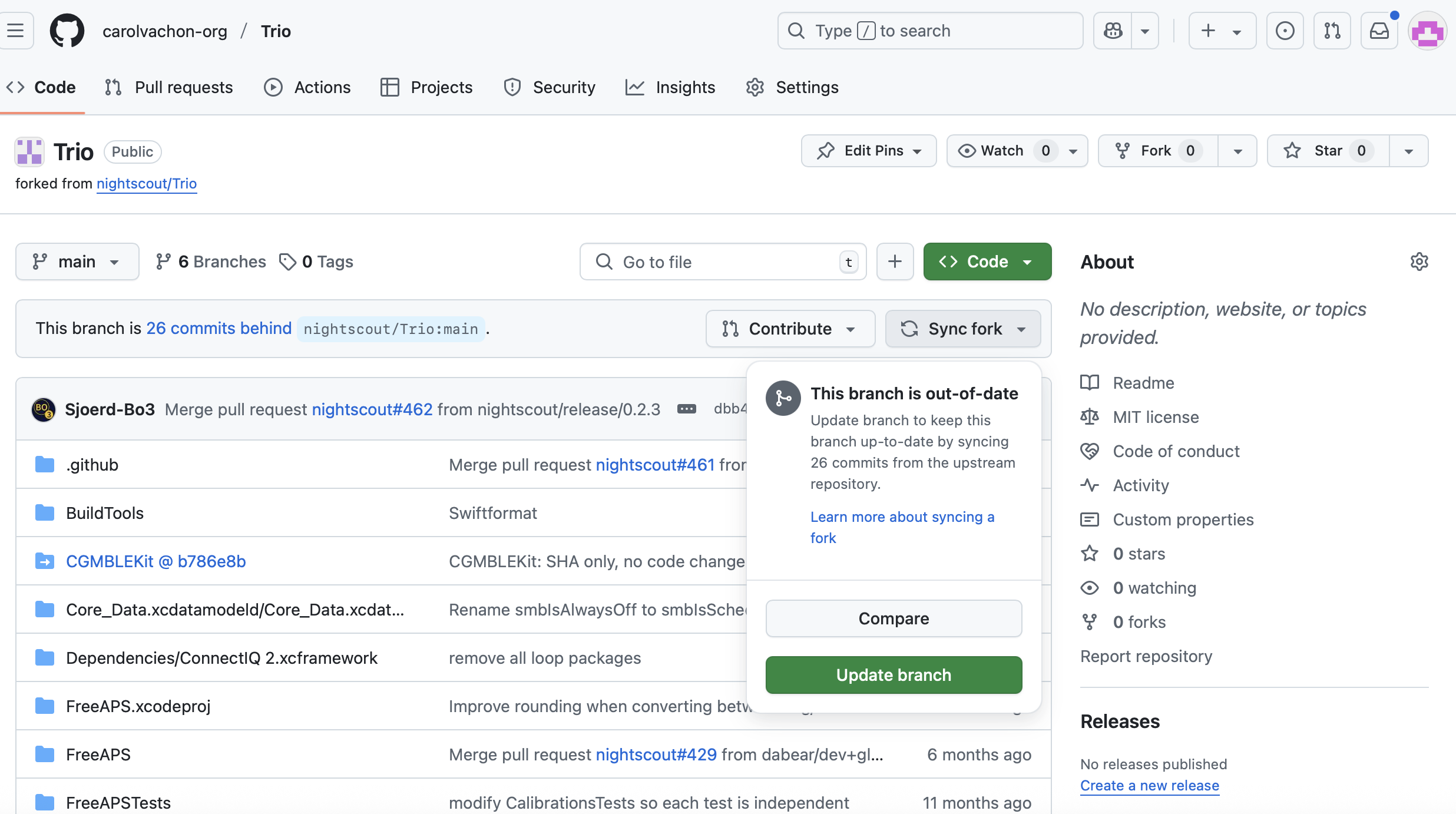Click the Report repository link
The height and width of the screenshot is (814, 1456).
(1146, 656)
